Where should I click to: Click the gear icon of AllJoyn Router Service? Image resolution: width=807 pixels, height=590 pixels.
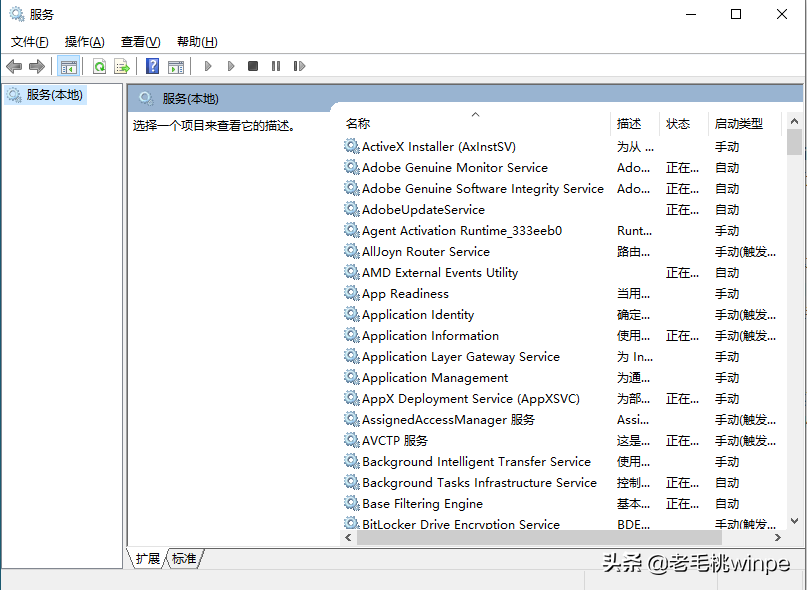coord(352,252)
